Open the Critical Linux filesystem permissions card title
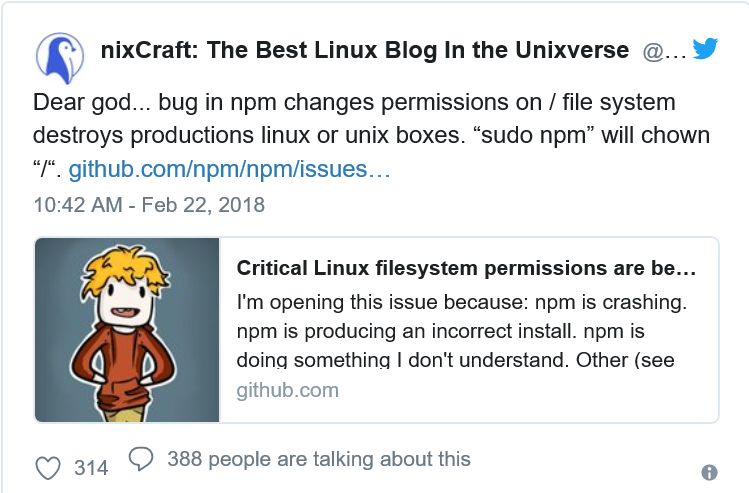 466,269
